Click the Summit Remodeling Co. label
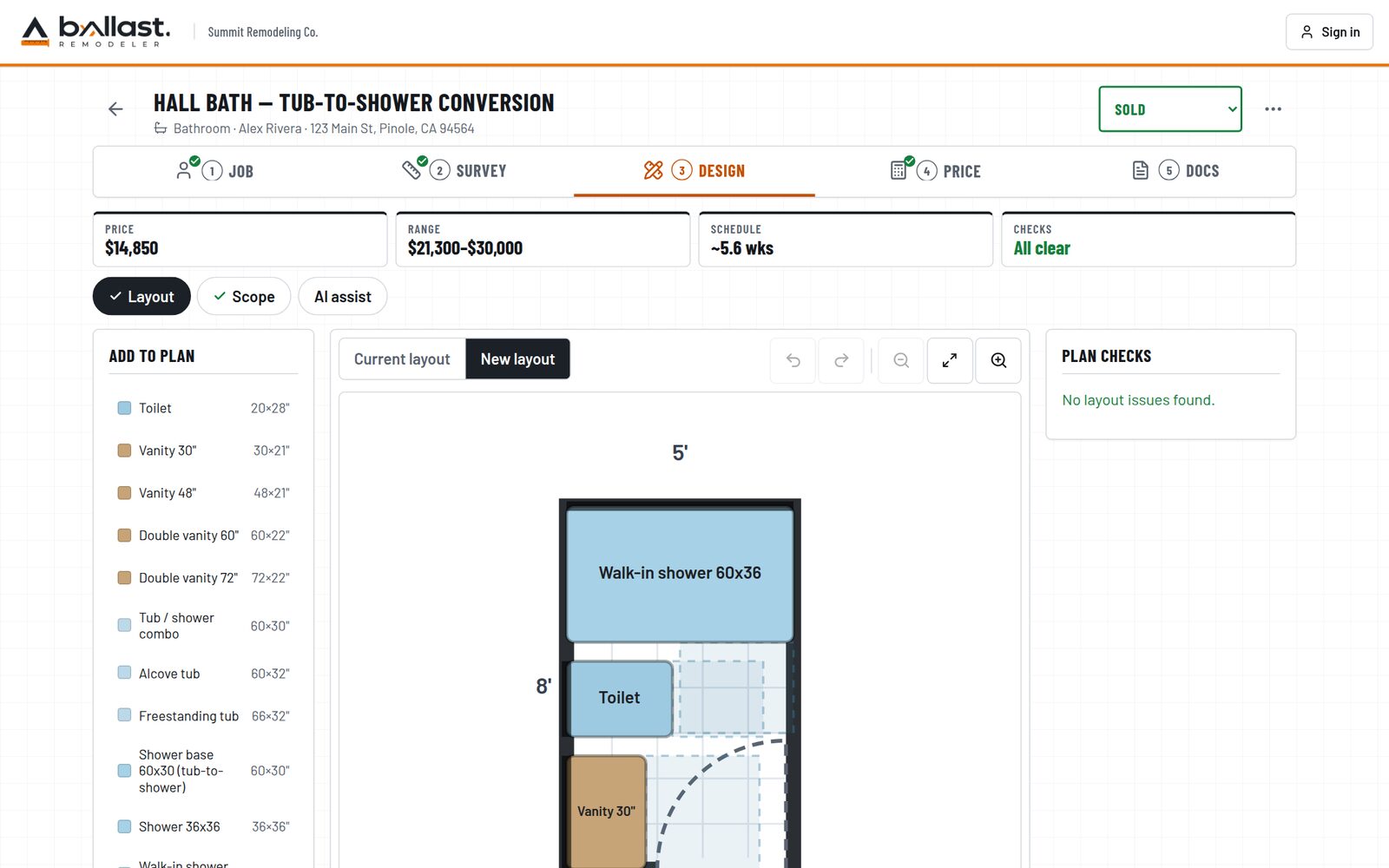This screenshot has width=1389, height=868. [x=263, y=32]
